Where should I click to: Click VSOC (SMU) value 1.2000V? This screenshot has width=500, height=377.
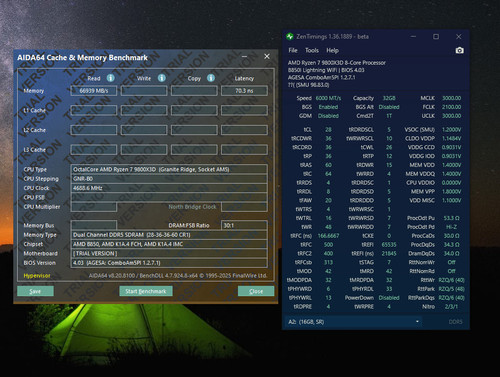[x=451, y=129]
